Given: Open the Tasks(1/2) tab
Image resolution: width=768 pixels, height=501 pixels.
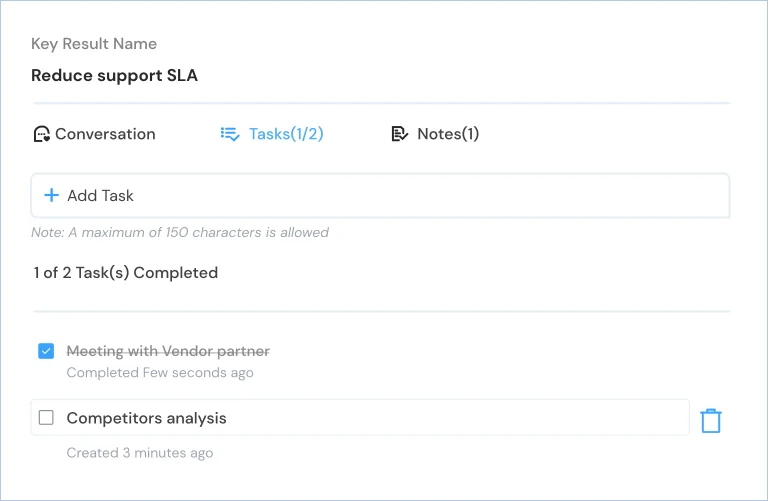Looking at the screenshot, I should coord(272,134).
